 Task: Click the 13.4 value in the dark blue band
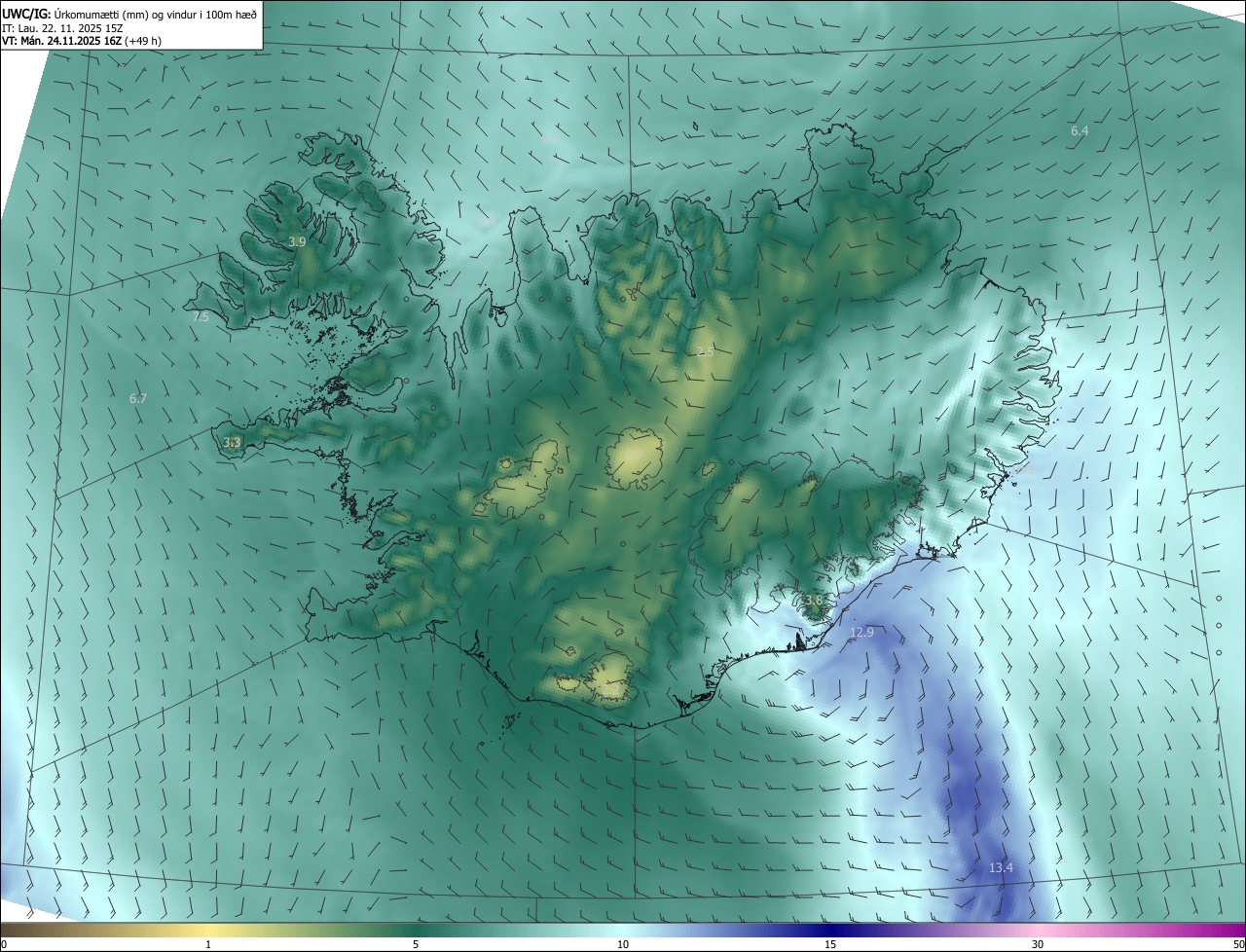tap(1001, 867)
